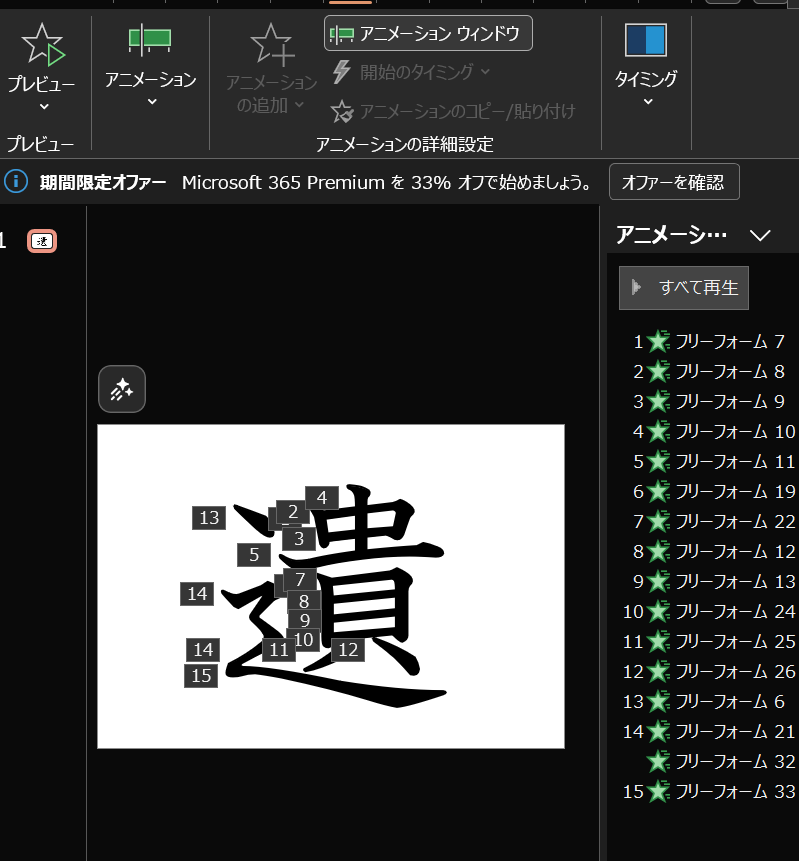Click animation tag 4 on slide

pos(322,498)
